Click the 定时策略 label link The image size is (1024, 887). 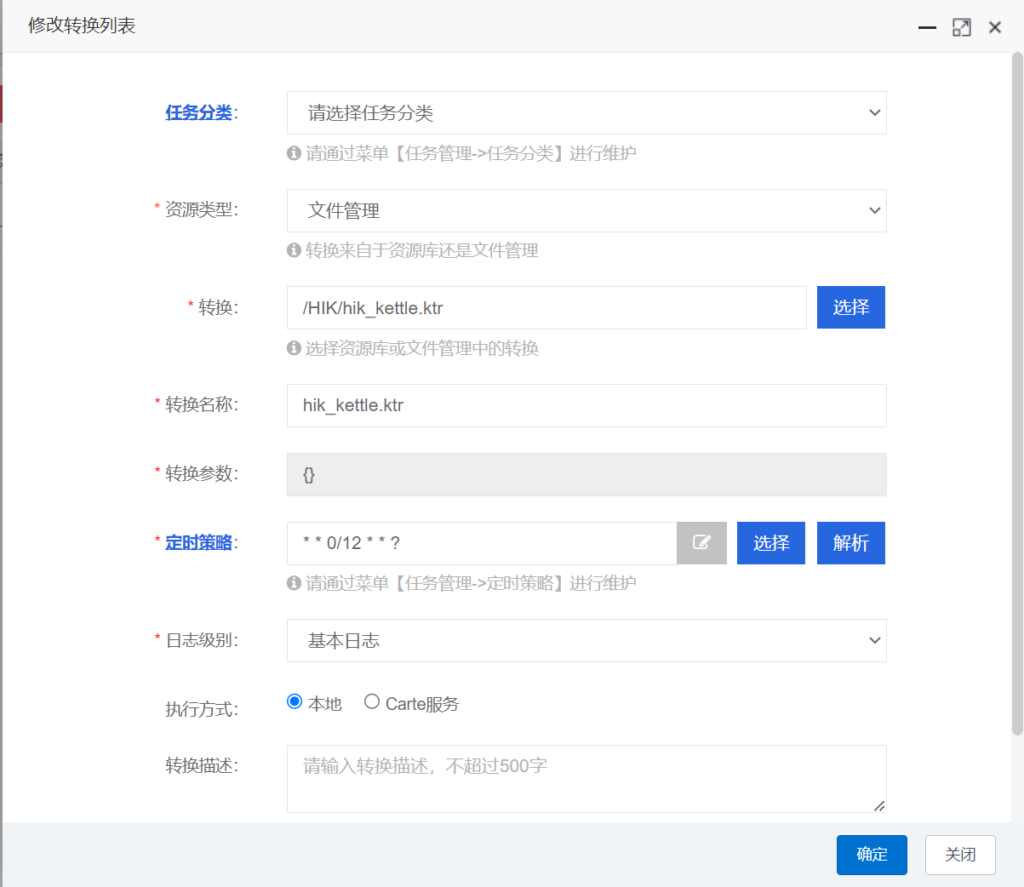tap(198, 543)
